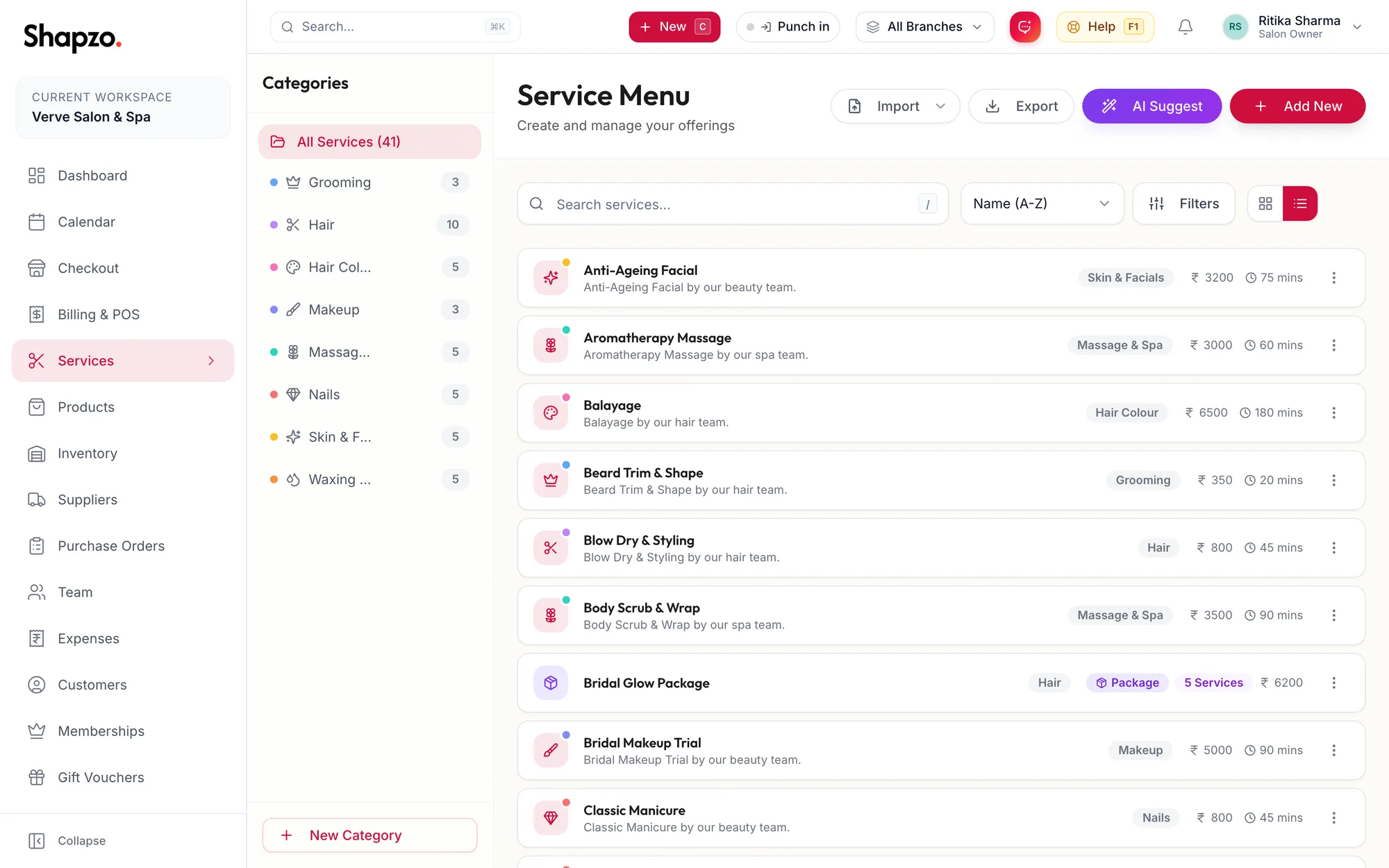Toggle Punch in status
This screenshot has width=1389, height=868.
tap(788, 27)
